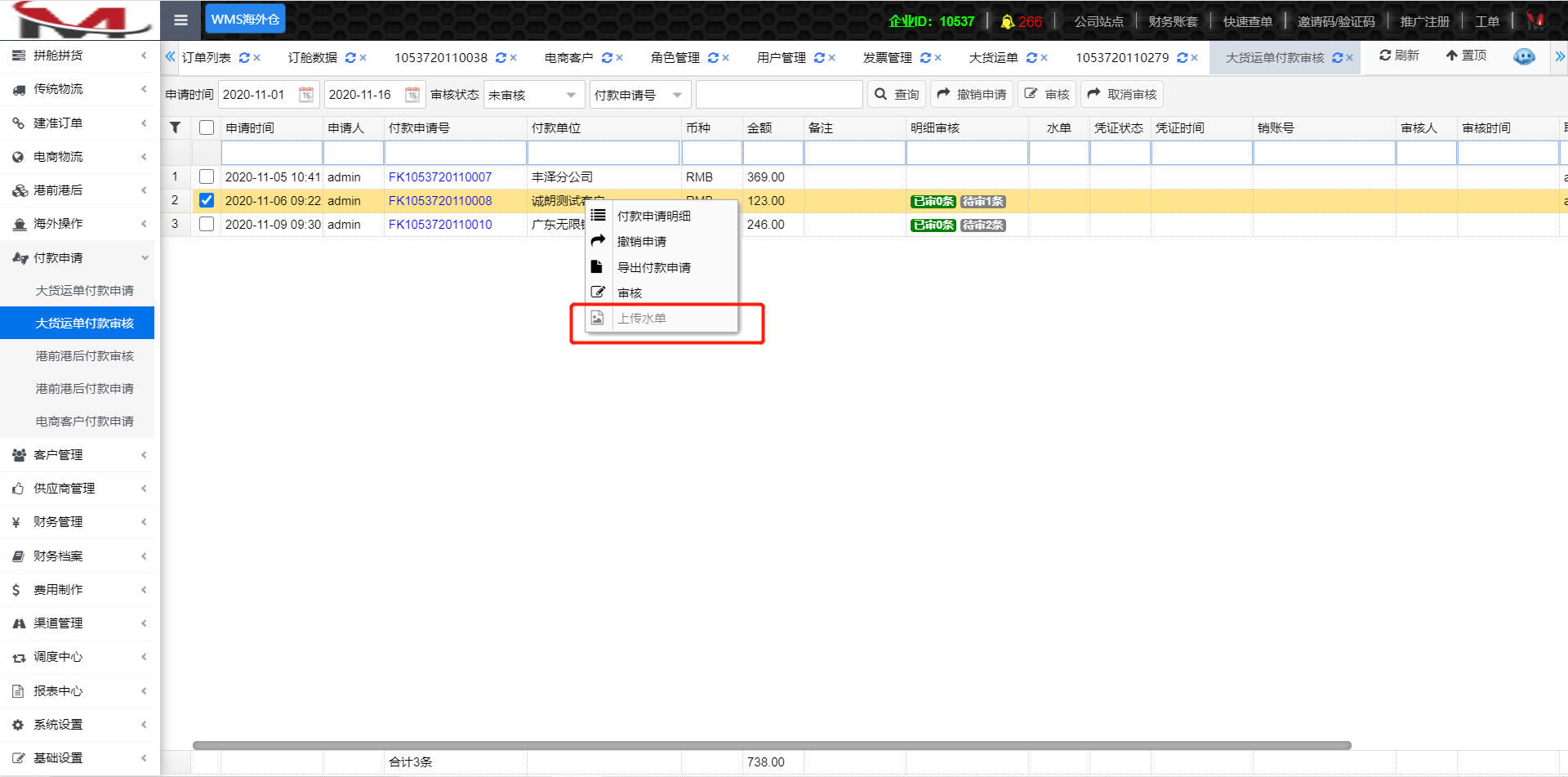Screen dimensions: 1568x777
Task: Expand the 客户管理 sidebar section arrow
Action: pos(145,455)
